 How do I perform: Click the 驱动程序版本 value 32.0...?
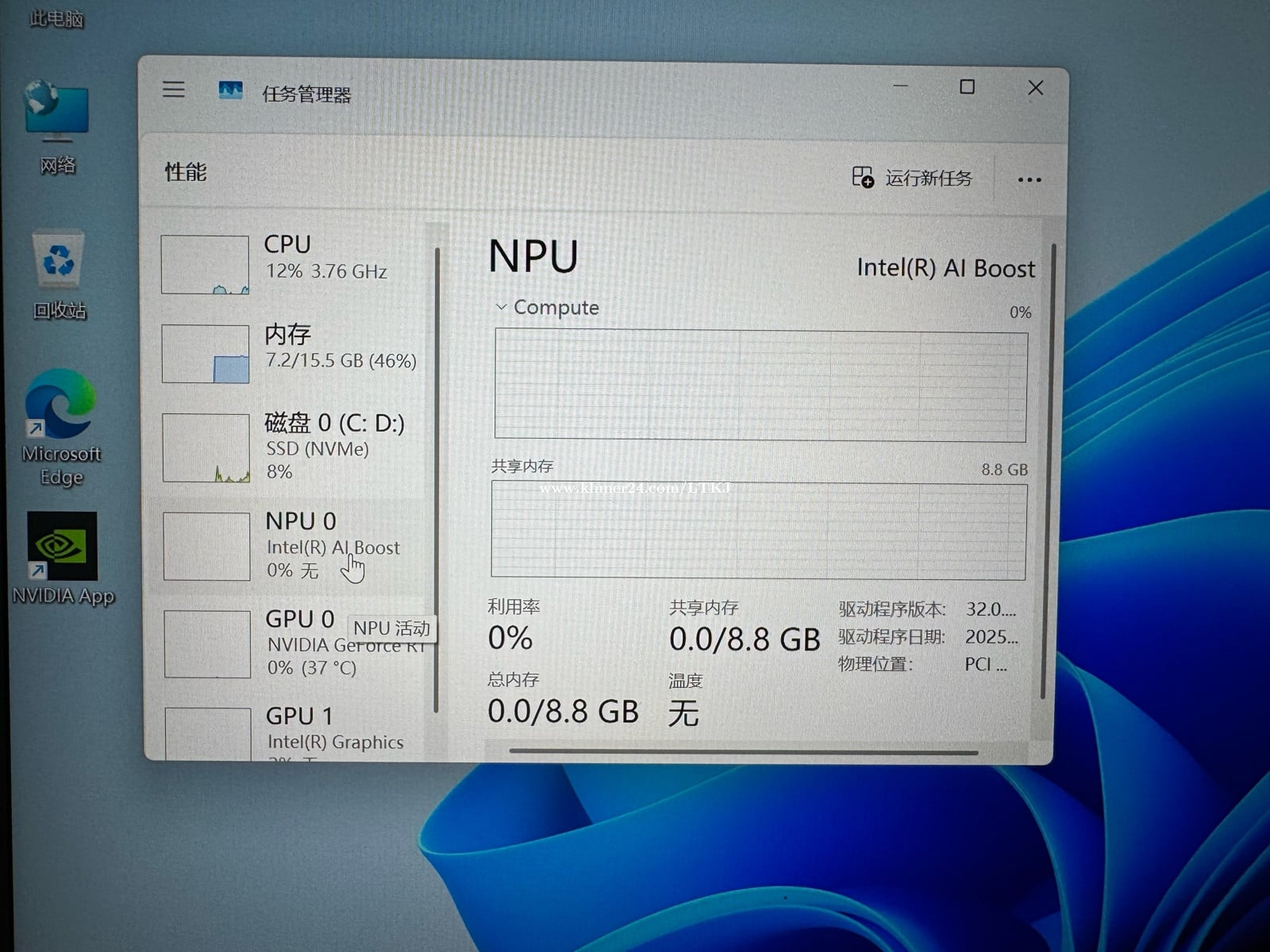991,609
